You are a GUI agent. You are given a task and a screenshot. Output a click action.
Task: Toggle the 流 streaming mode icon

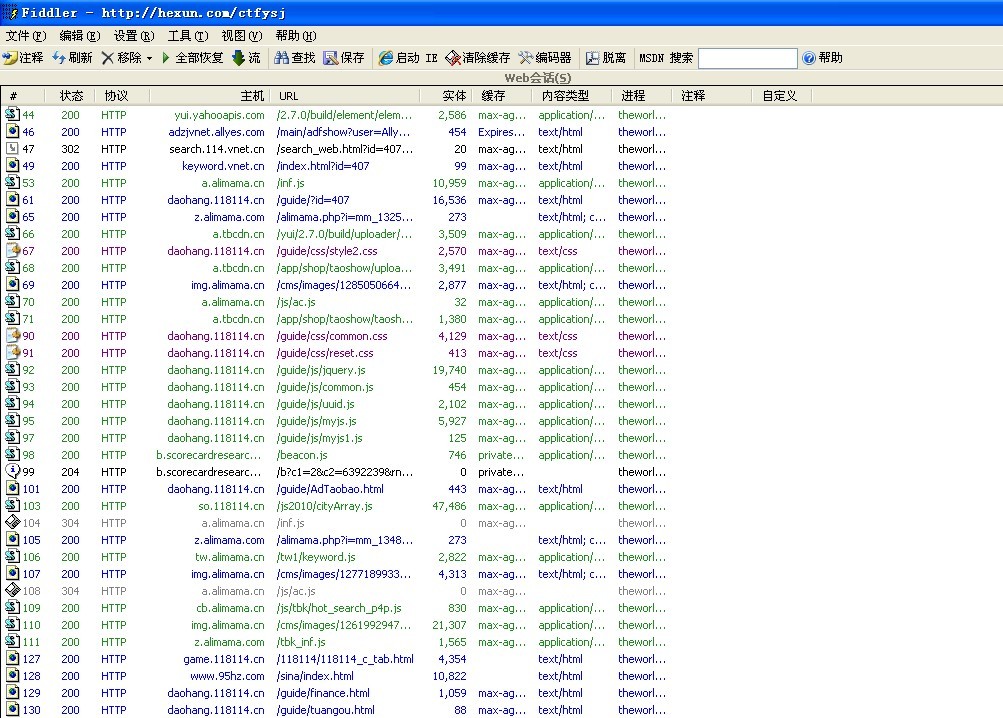238,58
